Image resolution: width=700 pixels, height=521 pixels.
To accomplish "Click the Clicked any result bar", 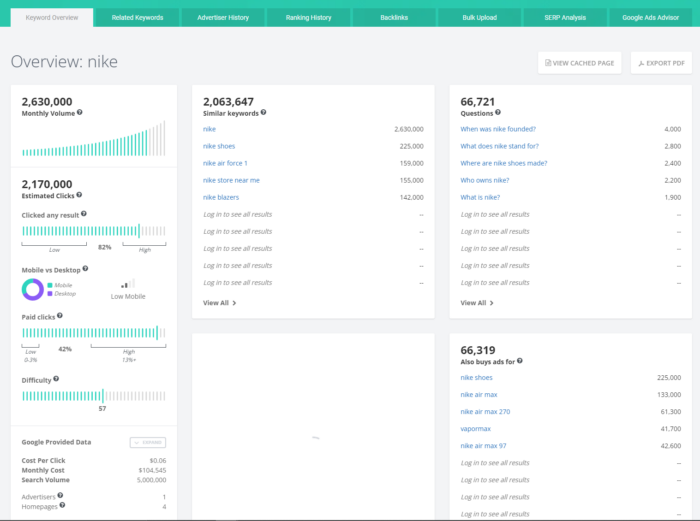I will pyautogui.click(x=94, y=231).
